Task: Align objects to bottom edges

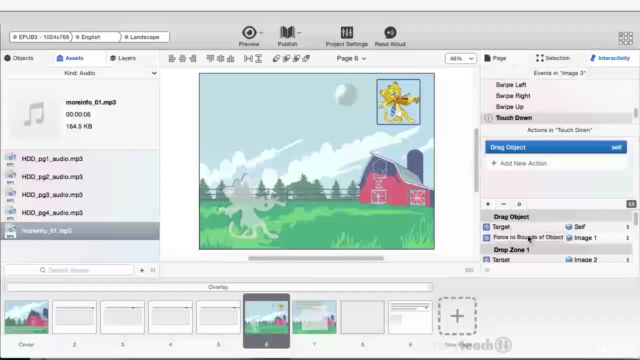Action: pyautogui.click(x=231, y=58)
